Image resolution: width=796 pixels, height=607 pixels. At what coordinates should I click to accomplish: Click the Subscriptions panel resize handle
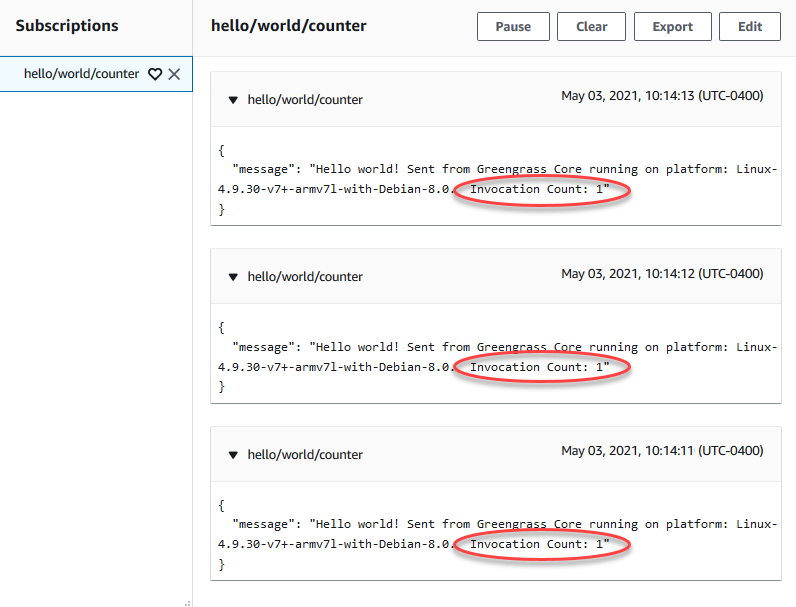coord(187,602)
